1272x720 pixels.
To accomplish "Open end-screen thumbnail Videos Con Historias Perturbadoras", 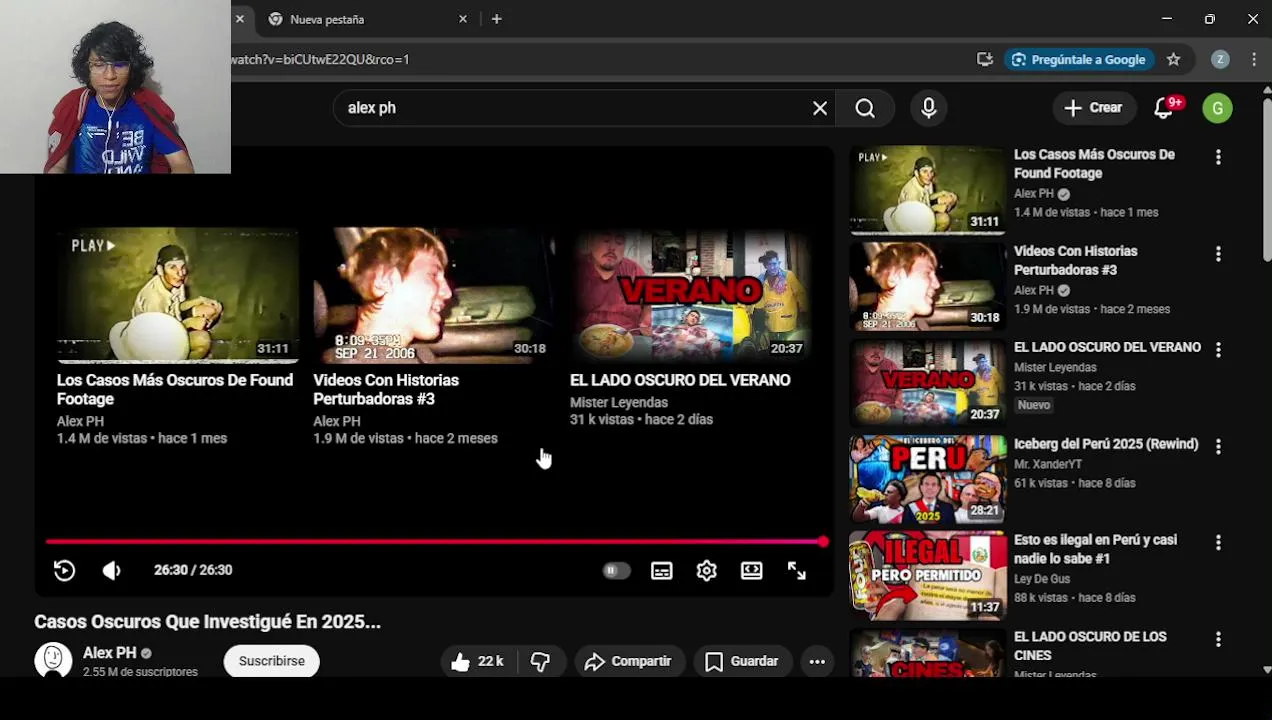I will pos(434,295).
